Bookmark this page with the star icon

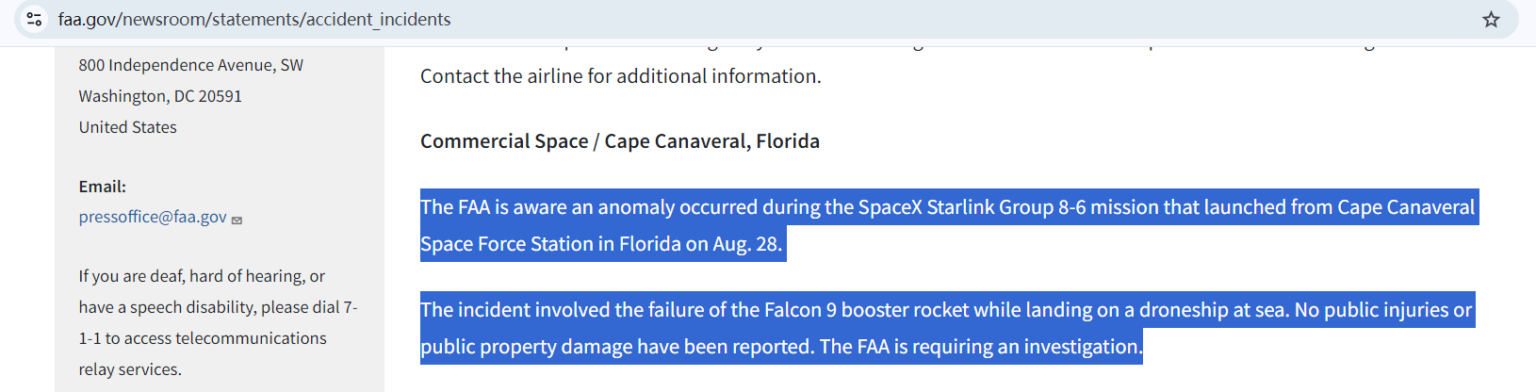coord(1491,19)
